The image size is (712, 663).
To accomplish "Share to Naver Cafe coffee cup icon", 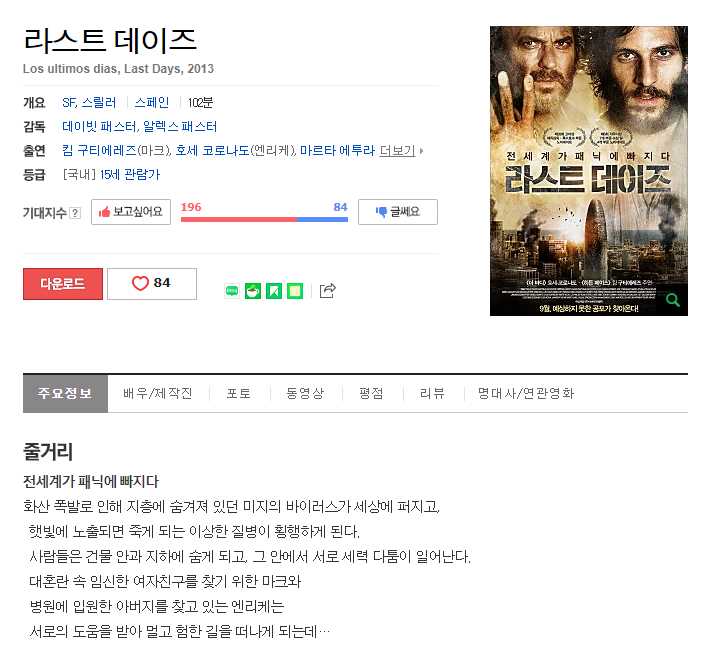I will (253, 291).
